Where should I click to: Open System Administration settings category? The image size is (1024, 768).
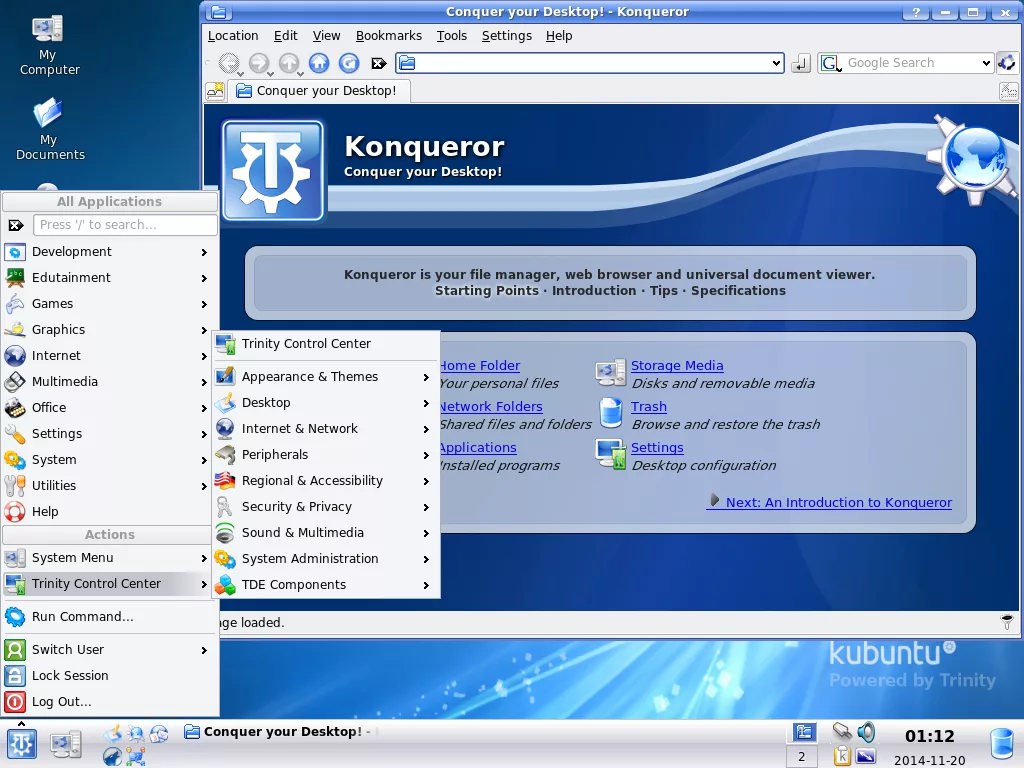pyautogui.click(x=326, y=559)
